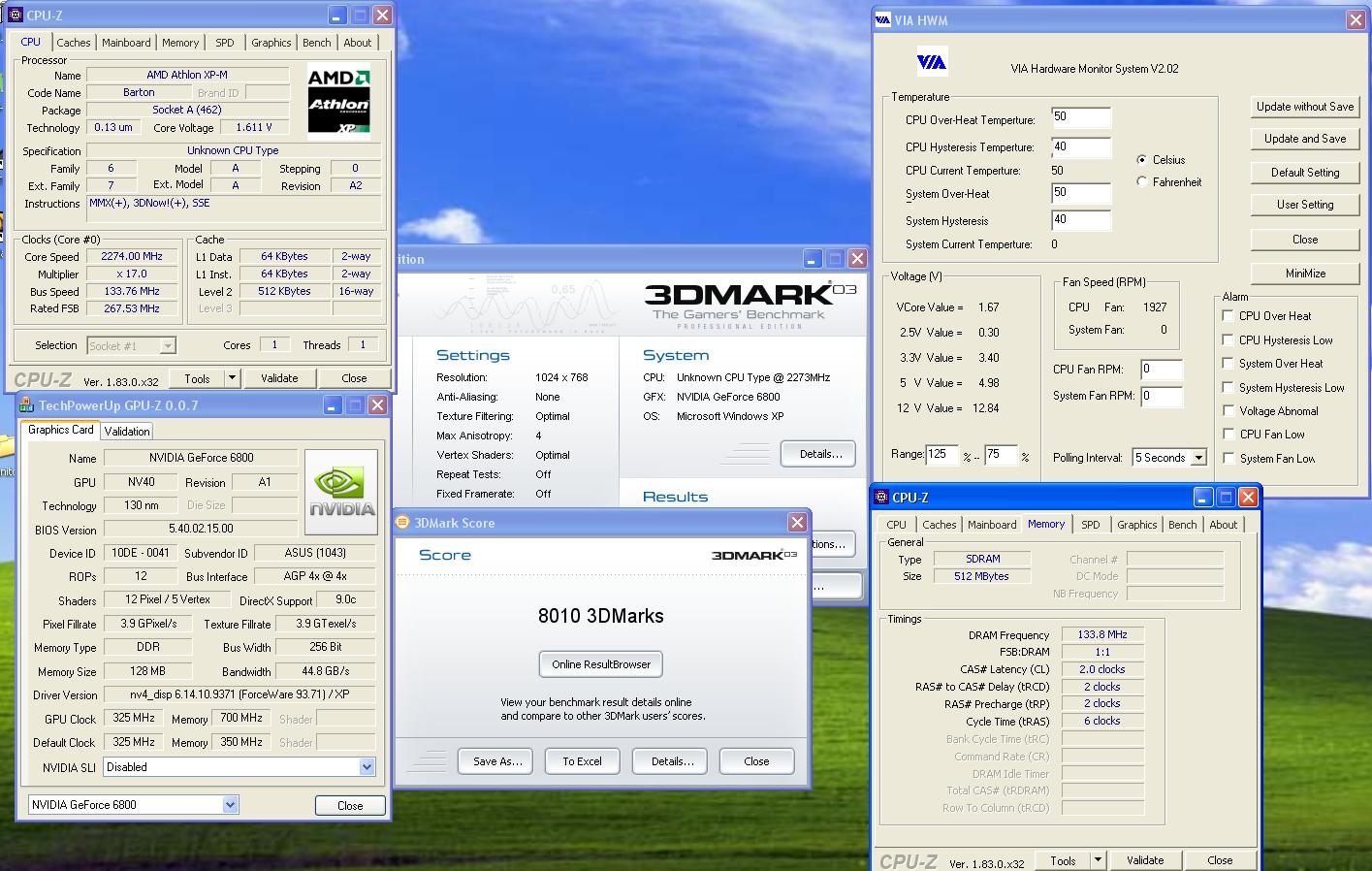Open the Bench tab in top CPU-Z window

tap(316, 43)
